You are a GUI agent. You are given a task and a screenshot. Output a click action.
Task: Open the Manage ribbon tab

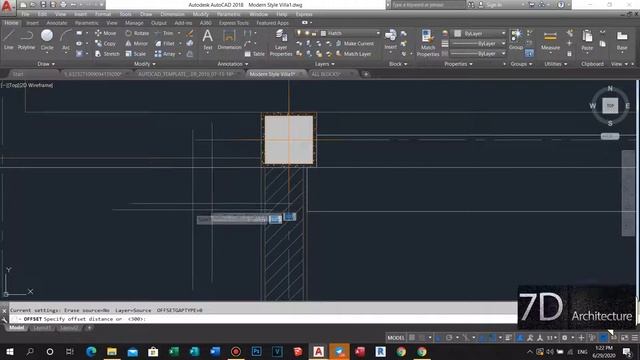(134, 23)
